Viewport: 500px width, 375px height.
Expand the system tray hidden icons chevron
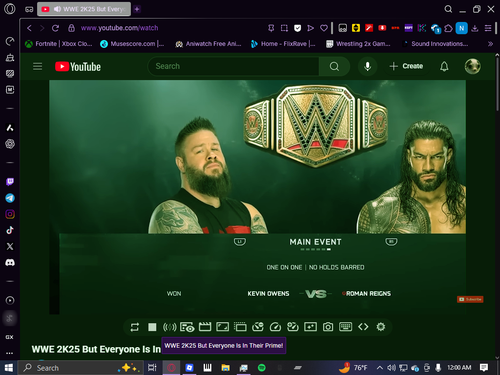[380, 368]
